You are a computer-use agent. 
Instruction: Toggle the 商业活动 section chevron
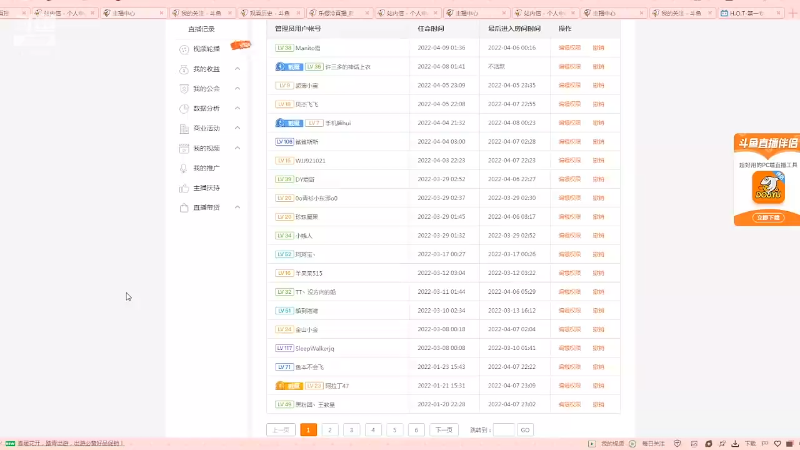[237, 128]
